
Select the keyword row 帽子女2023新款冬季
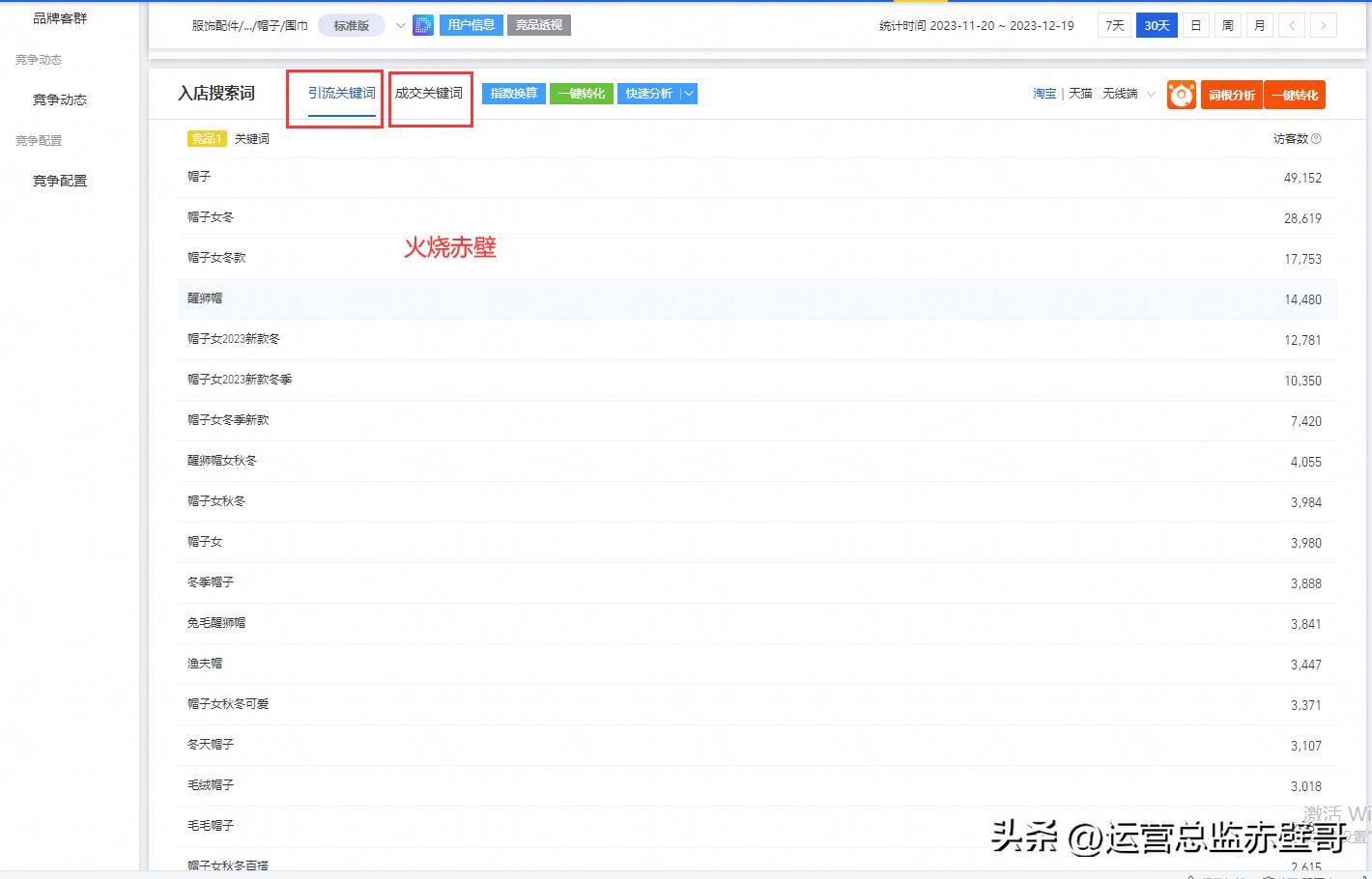(757, 381)
